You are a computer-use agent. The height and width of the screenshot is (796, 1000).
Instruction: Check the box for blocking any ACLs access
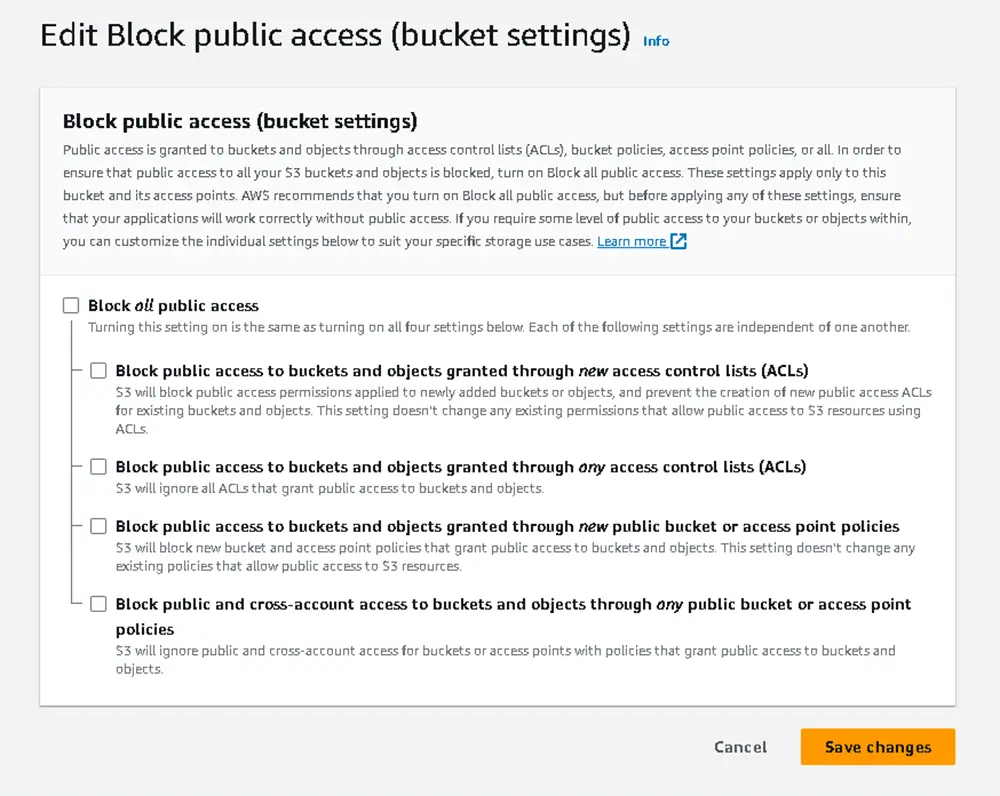[x=98, y=467]
